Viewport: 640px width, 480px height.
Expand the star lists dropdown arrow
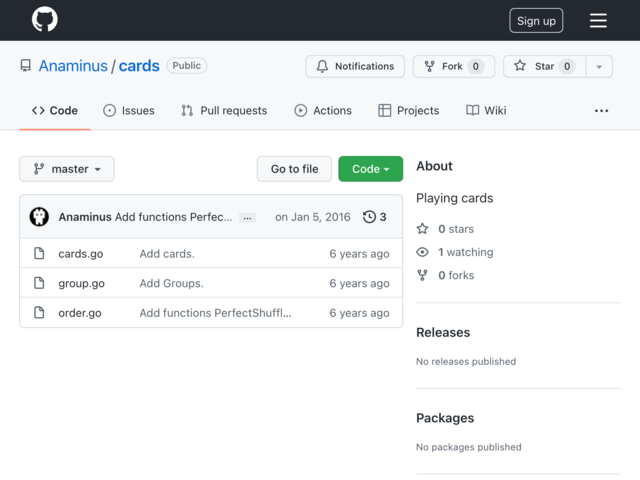pos(599,67)
